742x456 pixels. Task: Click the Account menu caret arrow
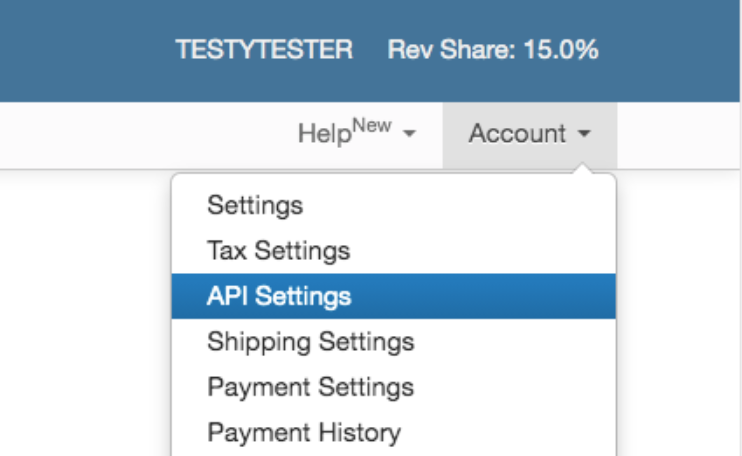[585, 134]
